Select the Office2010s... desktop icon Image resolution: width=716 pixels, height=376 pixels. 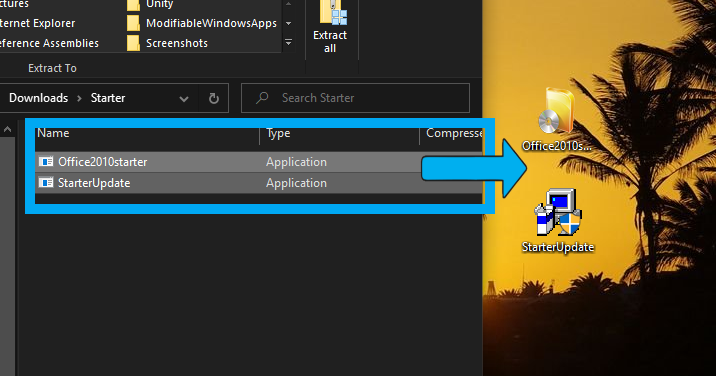pyautogui.click(x=557, y=120)
